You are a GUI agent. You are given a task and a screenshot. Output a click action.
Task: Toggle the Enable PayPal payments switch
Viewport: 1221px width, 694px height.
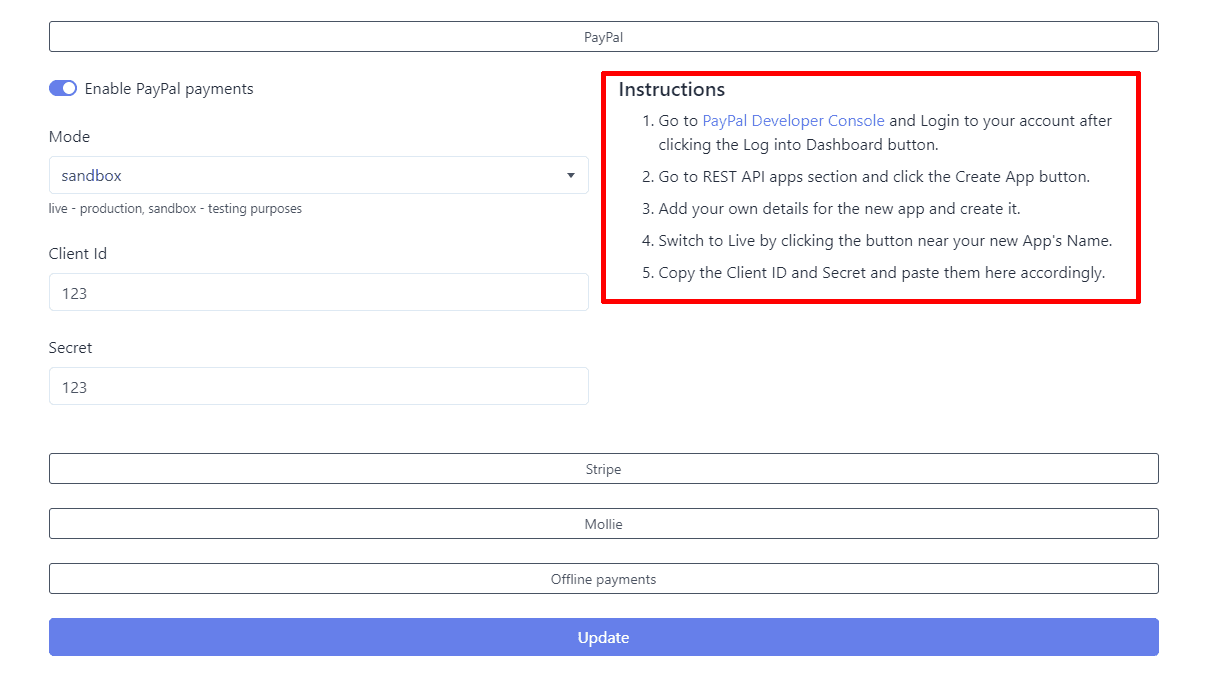63,88
